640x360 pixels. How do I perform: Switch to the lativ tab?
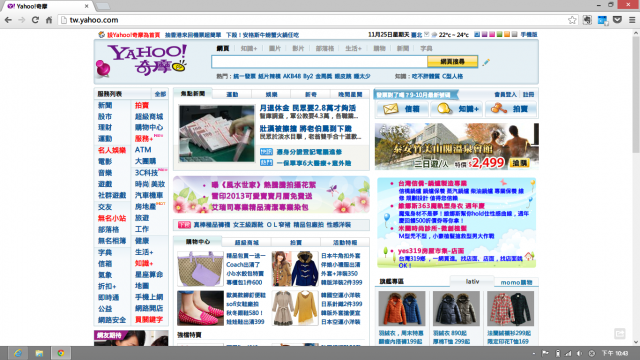point(472,282)
